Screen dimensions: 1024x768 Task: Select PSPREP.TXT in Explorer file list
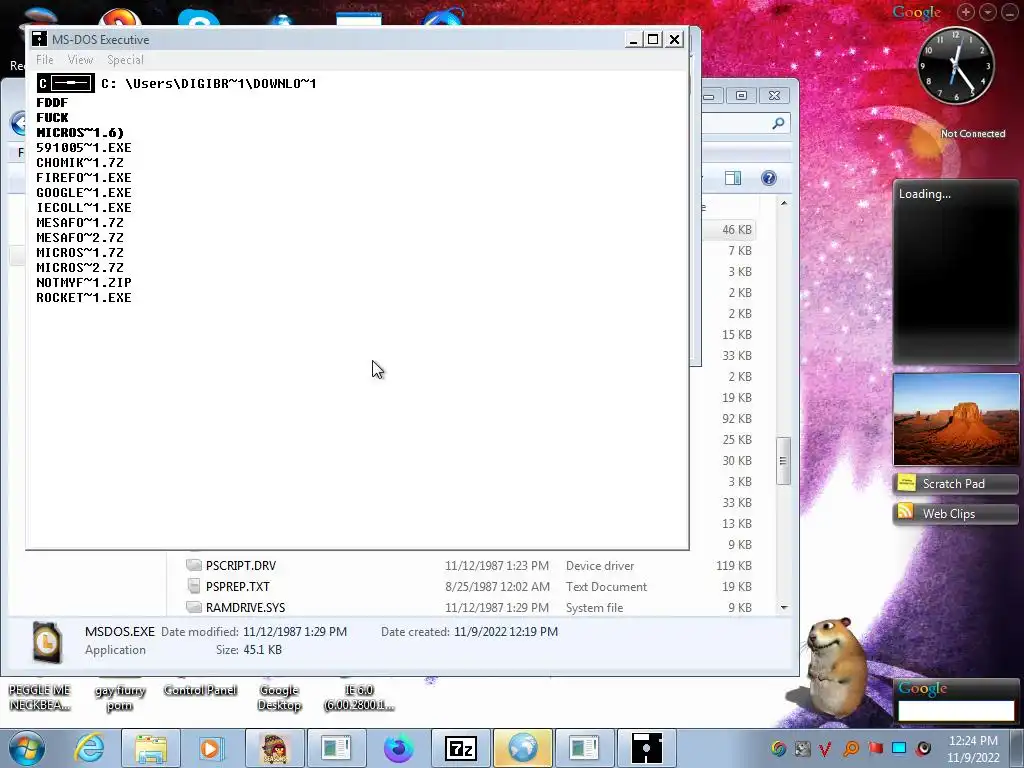click(x=238, y=586)
